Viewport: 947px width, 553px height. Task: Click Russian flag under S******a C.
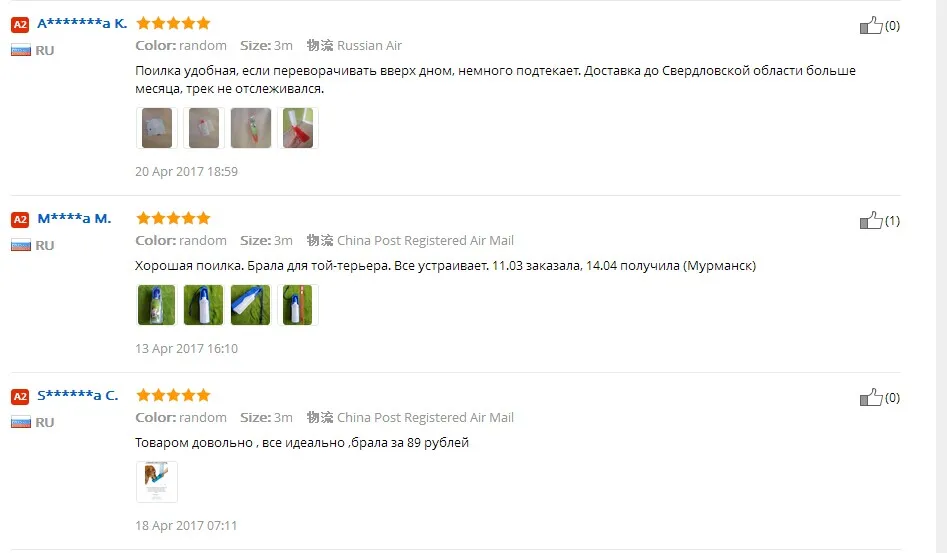21,422
